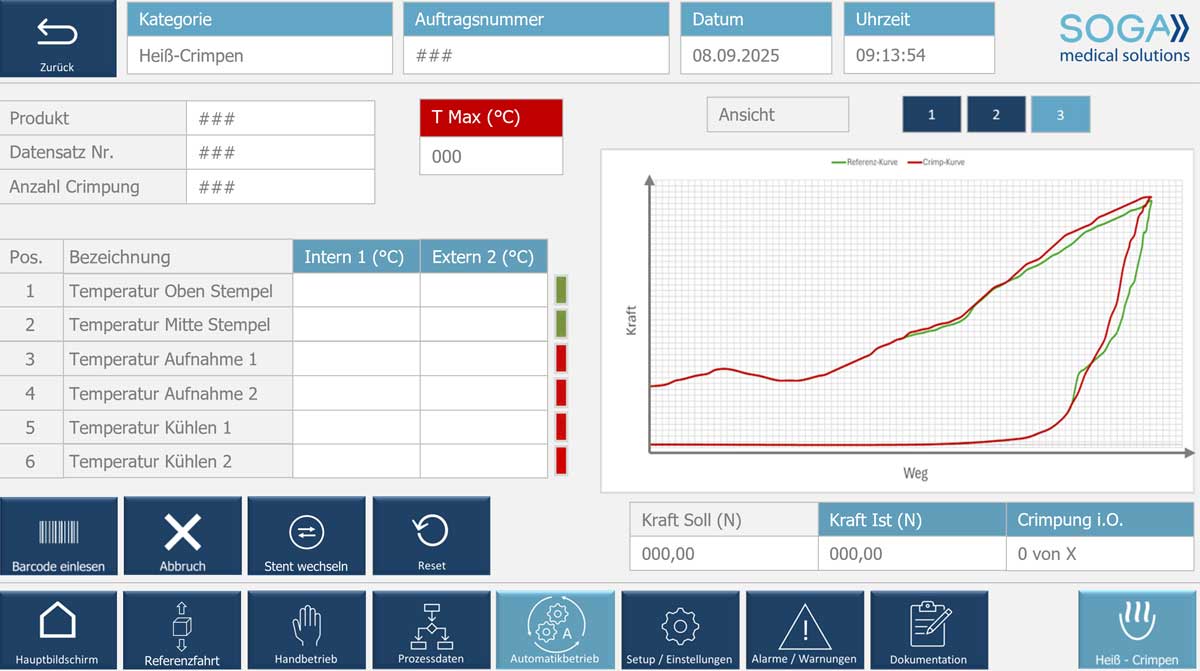Switch to Ansicht view 1
This screenshot has height=671, width=1200.
(931, 115)
